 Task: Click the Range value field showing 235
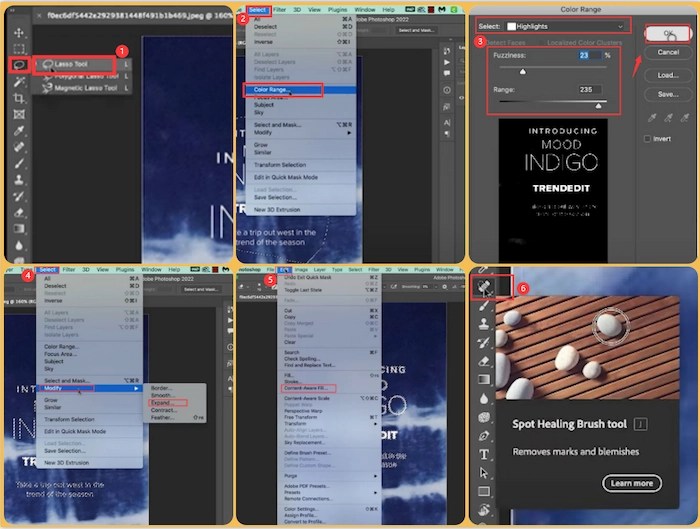pos(589,89)
